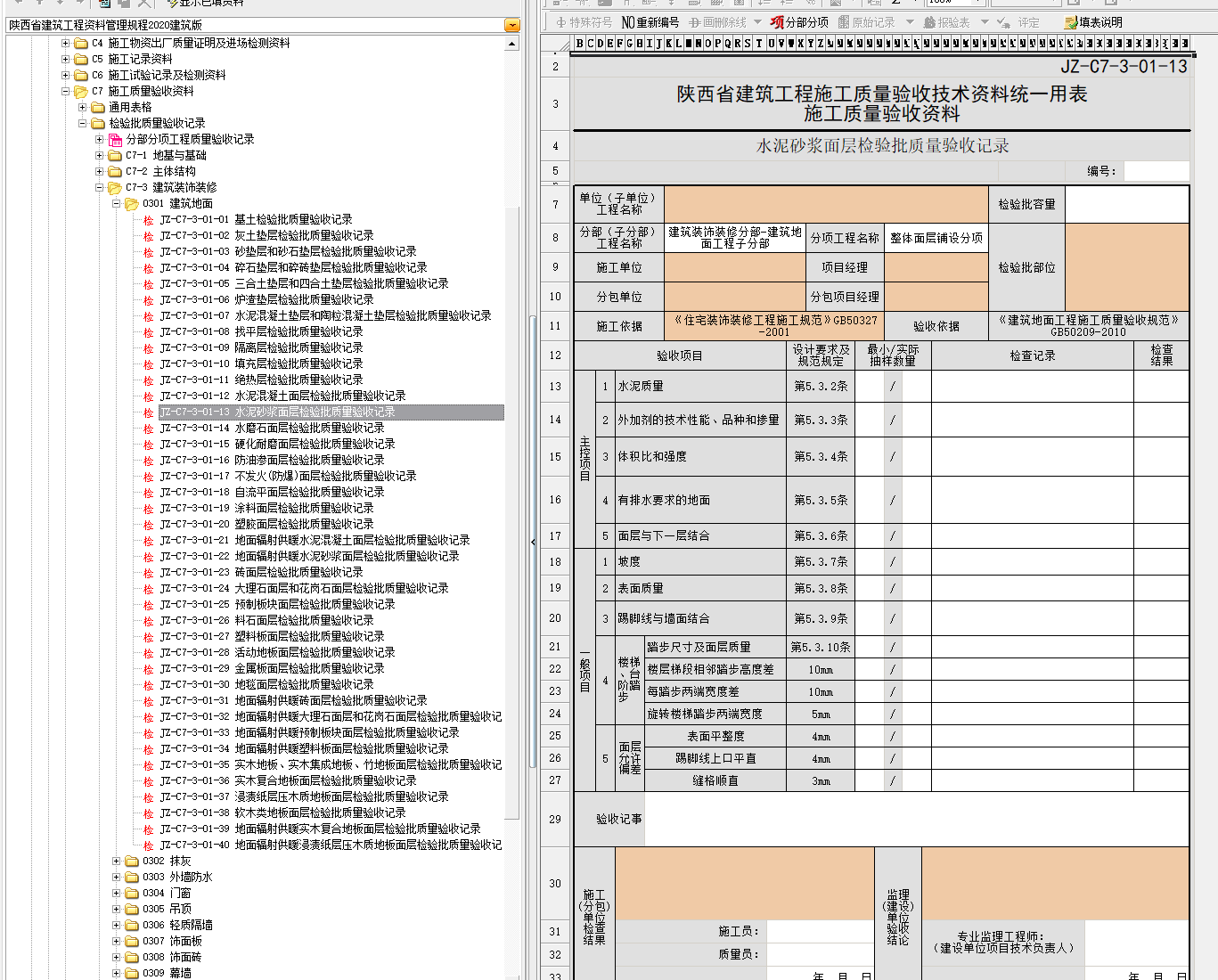Select the 0307 饰面板 tree item
This screenshot has height=980, width=1218.
(x=172, y=941)
